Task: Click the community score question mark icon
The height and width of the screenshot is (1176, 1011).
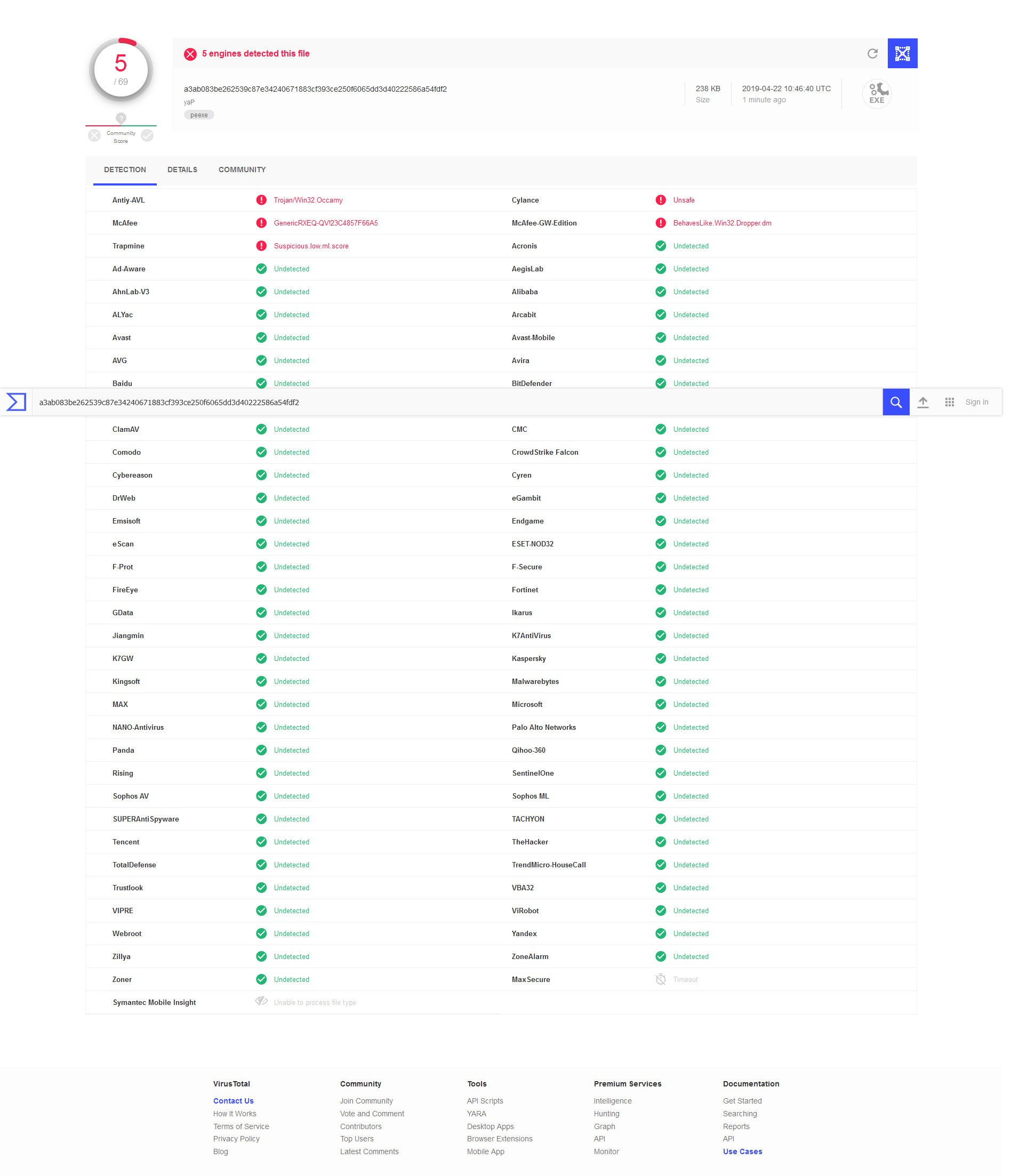Action: [122, 119]
